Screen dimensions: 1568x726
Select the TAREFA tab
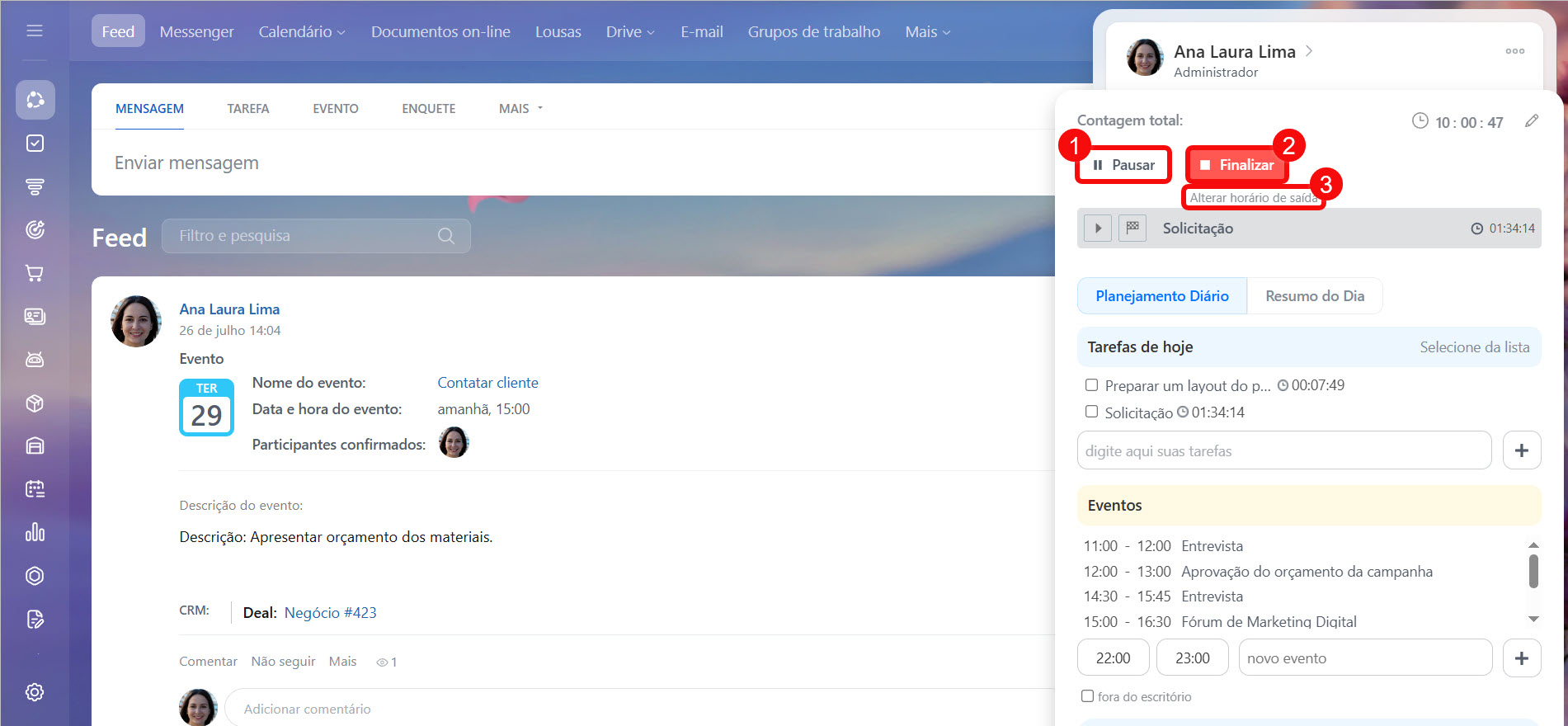[248, 109]
